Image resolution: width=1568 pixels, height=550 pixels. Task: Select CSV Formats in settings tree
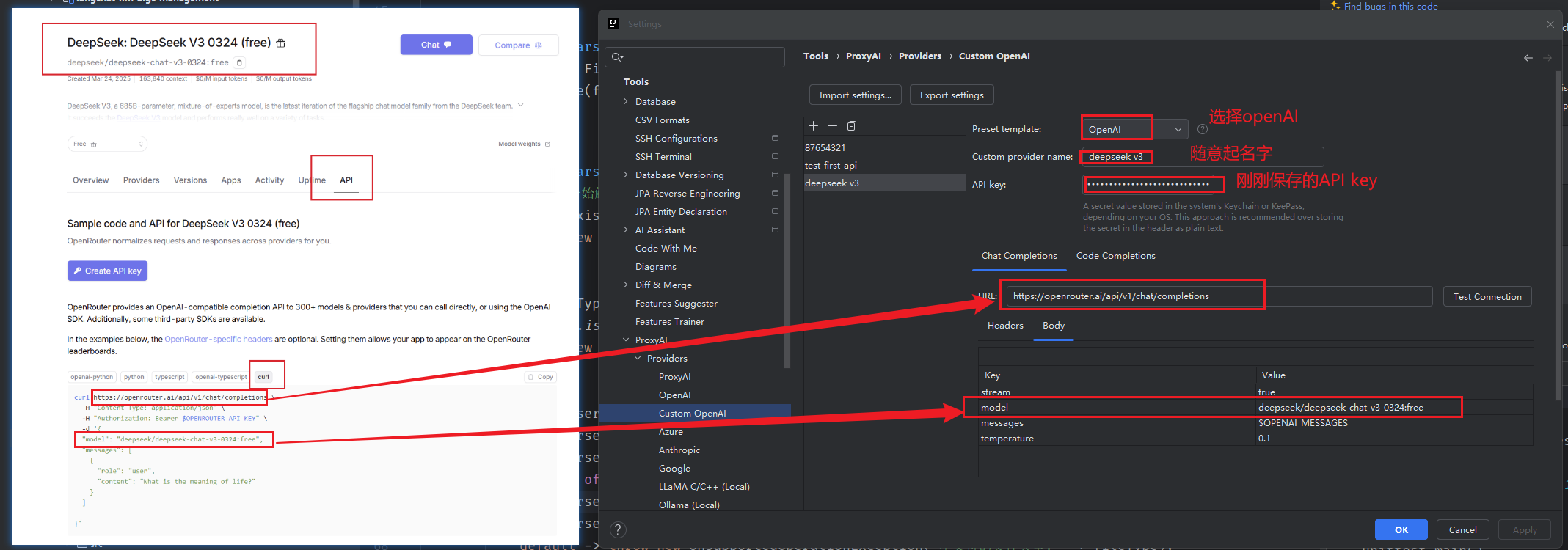coord(662,120)
